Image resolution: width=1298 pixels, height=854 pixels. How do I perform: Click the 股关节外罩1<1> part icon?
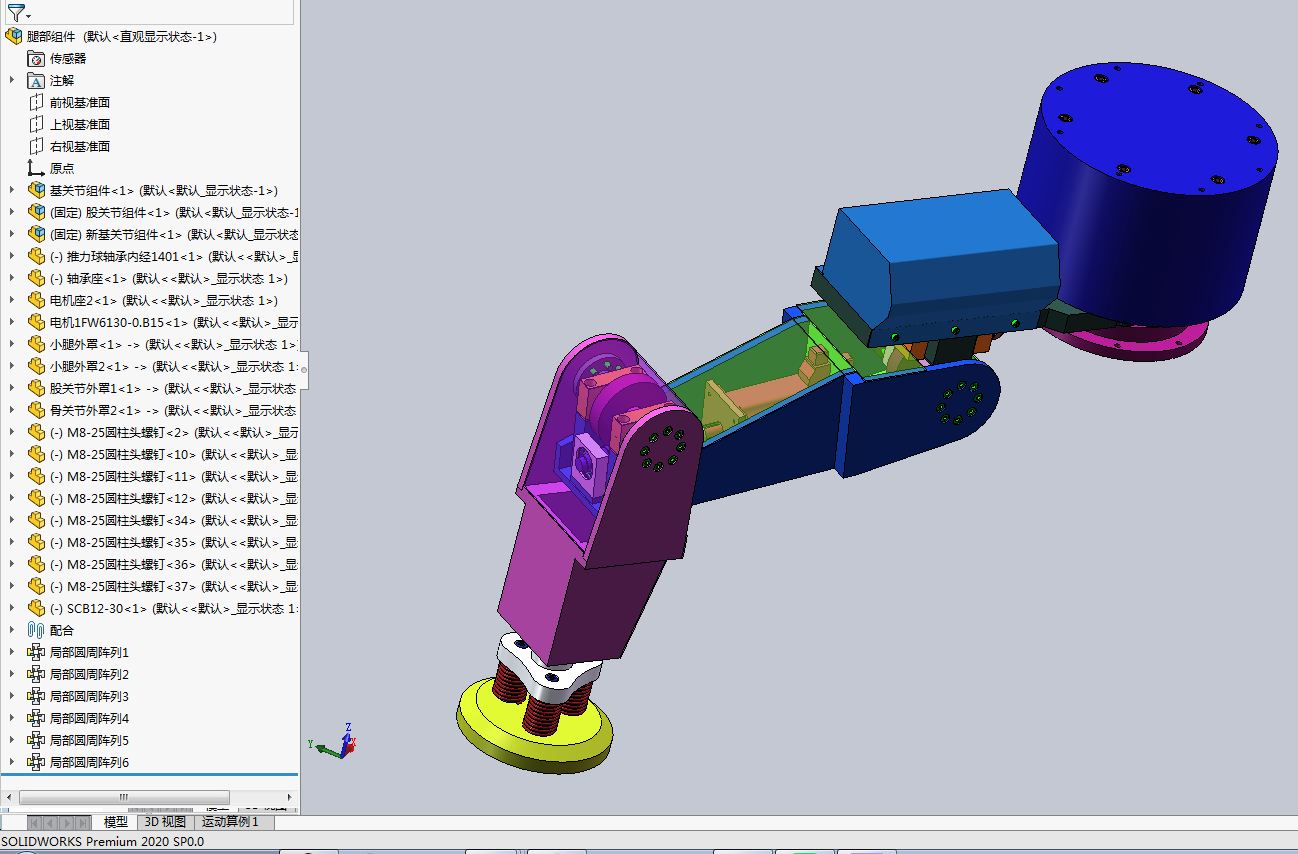point(36,388)
